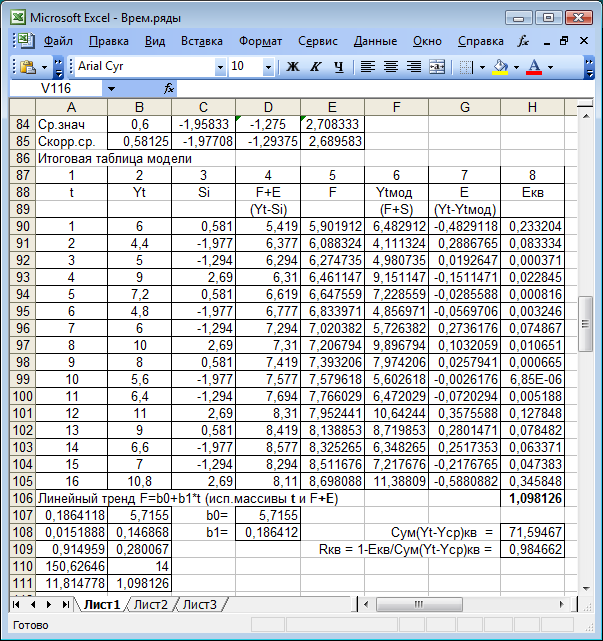Close the workbook document window
Screen dimensions: 603x641
pyautogui.click(x=584, y=41)
